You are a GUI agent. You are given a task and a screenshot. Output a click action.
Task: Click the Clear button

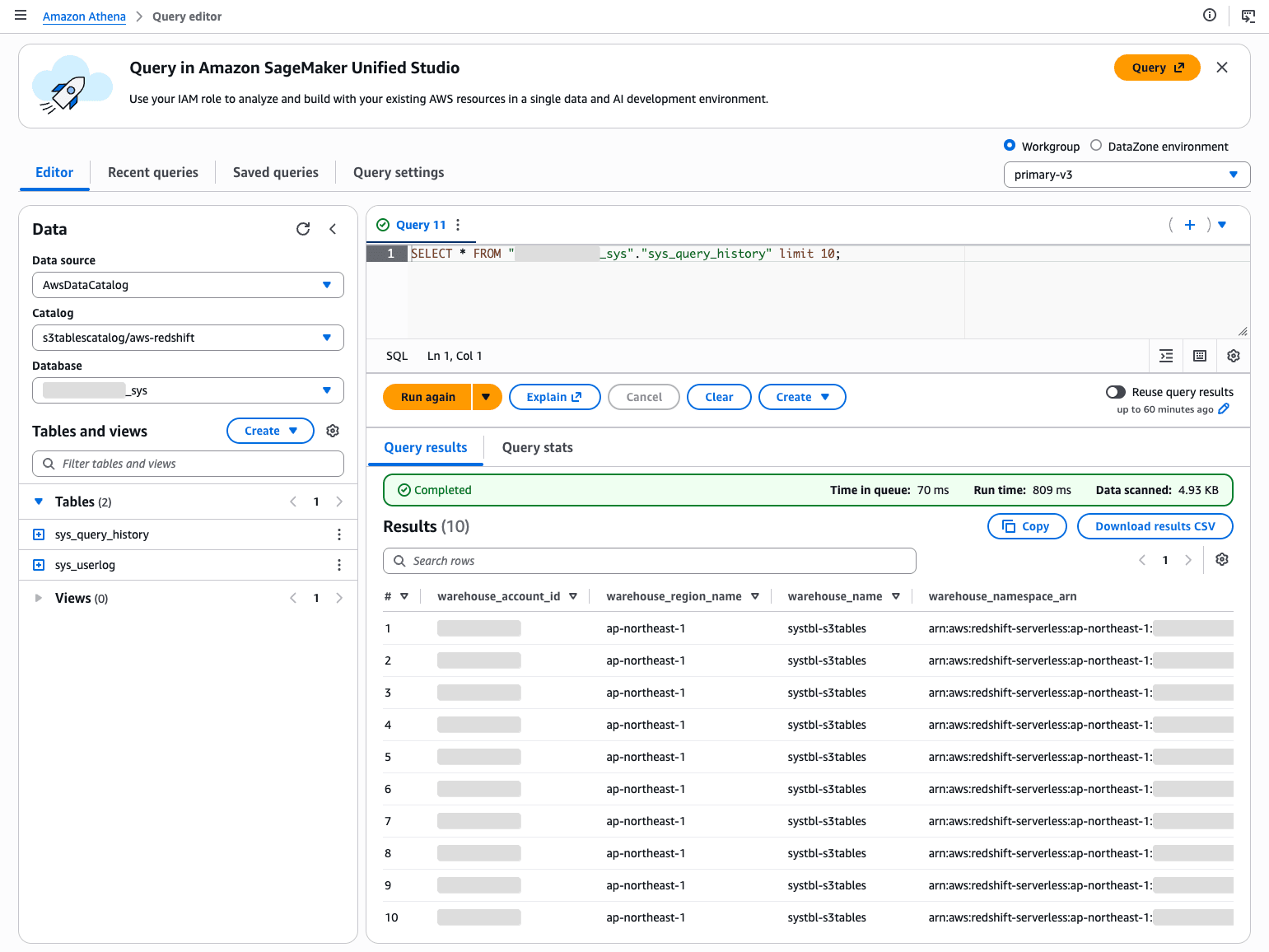[x=719, y=397]
